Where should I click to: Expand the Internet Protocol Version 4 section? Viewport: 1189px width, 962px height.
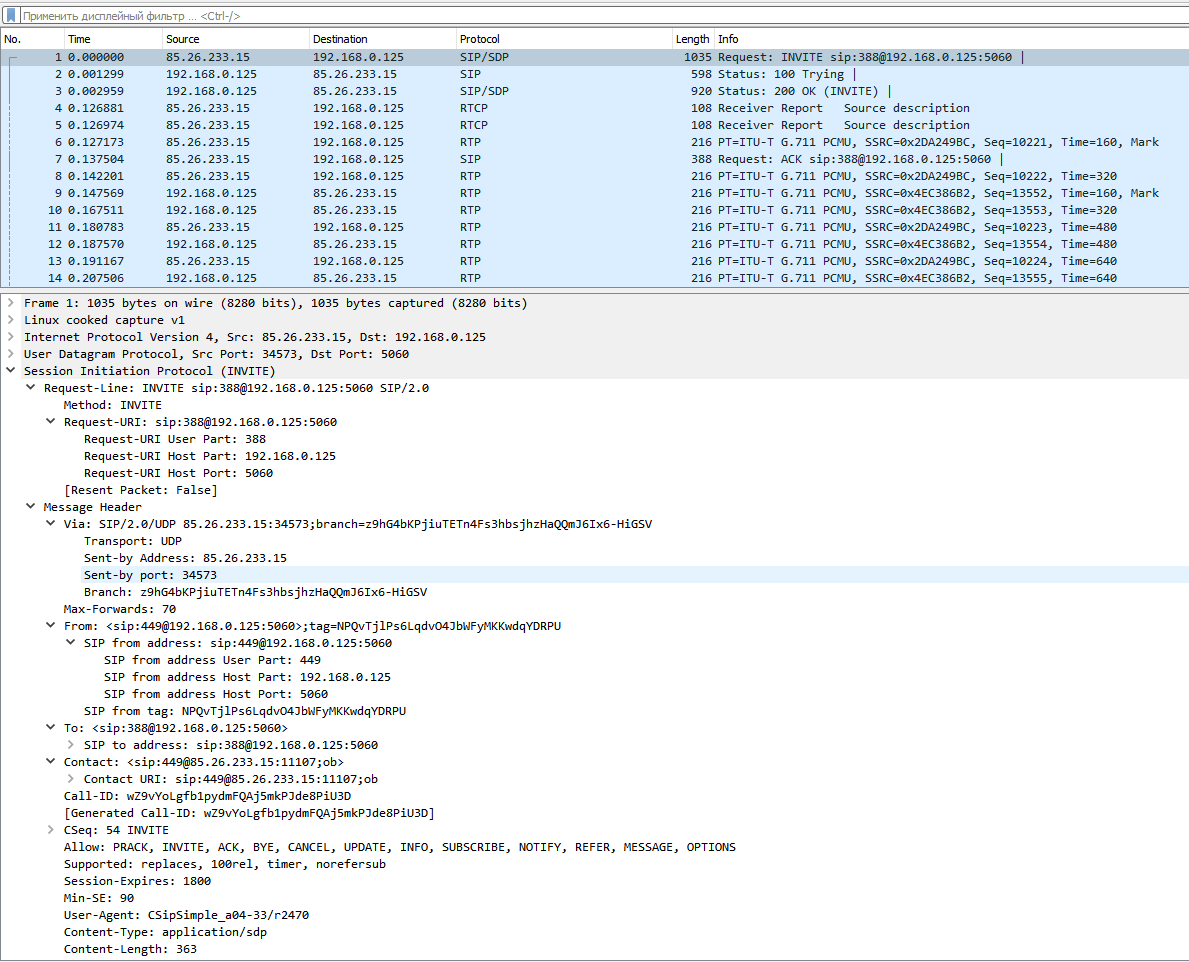click(x=10, y=337)
